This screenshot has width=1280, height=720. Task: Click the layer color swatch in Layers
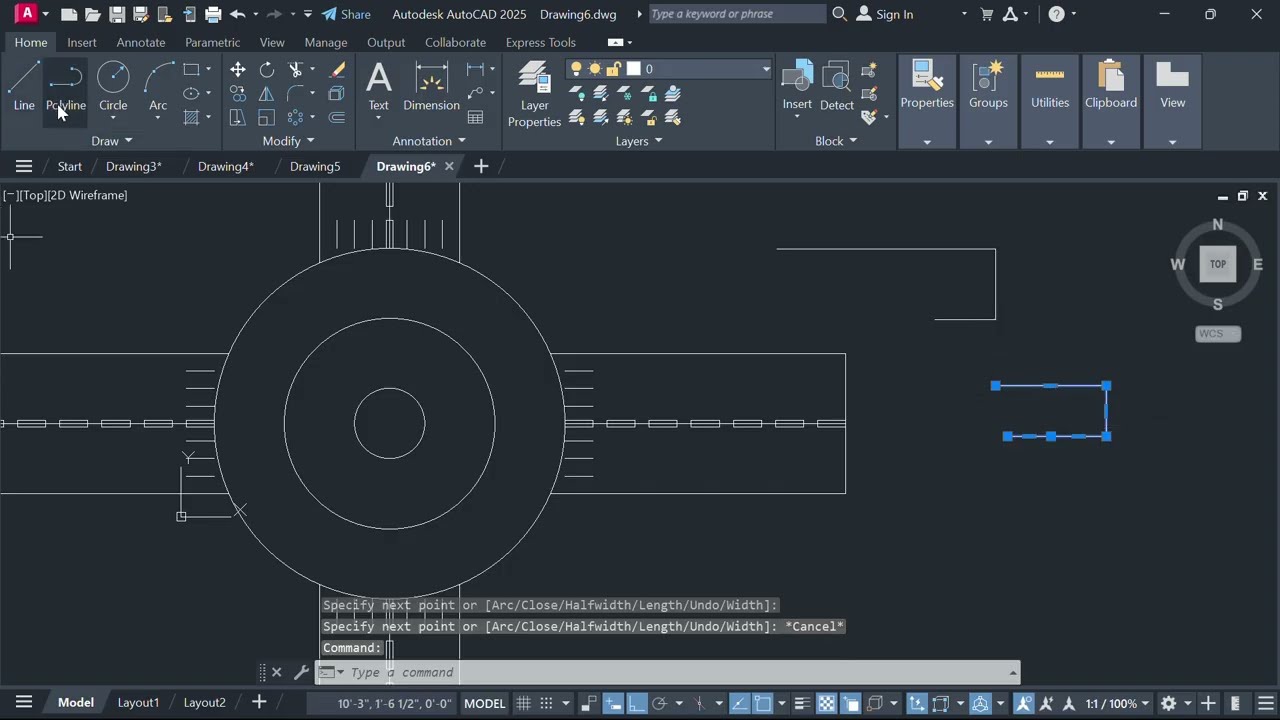point(633,69)
